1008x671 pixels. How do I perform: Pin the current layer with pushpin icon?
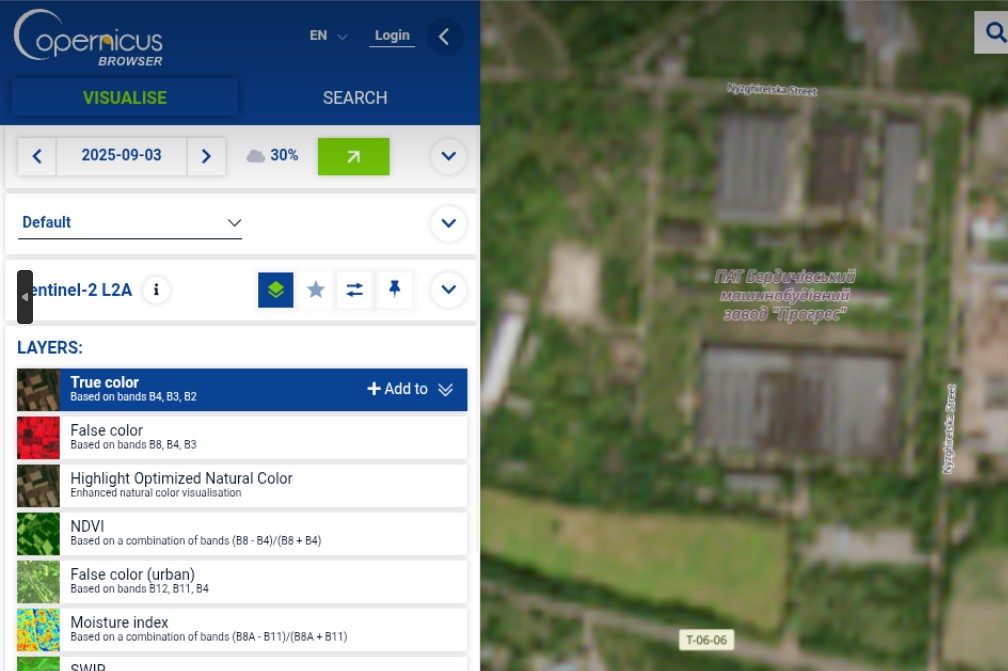tap(394, 290)
